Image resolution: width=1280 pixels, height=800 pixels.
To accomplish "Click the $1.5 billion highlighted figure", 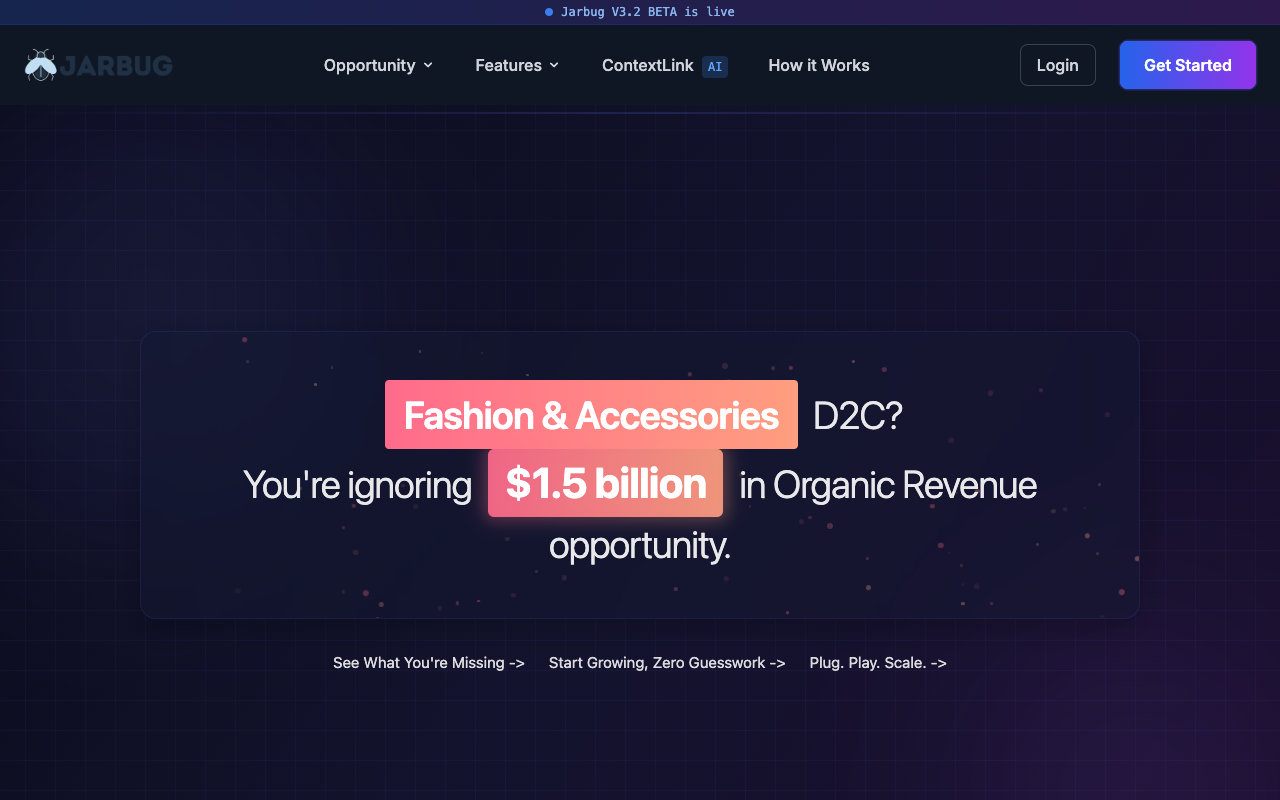I will click(605, 483).
